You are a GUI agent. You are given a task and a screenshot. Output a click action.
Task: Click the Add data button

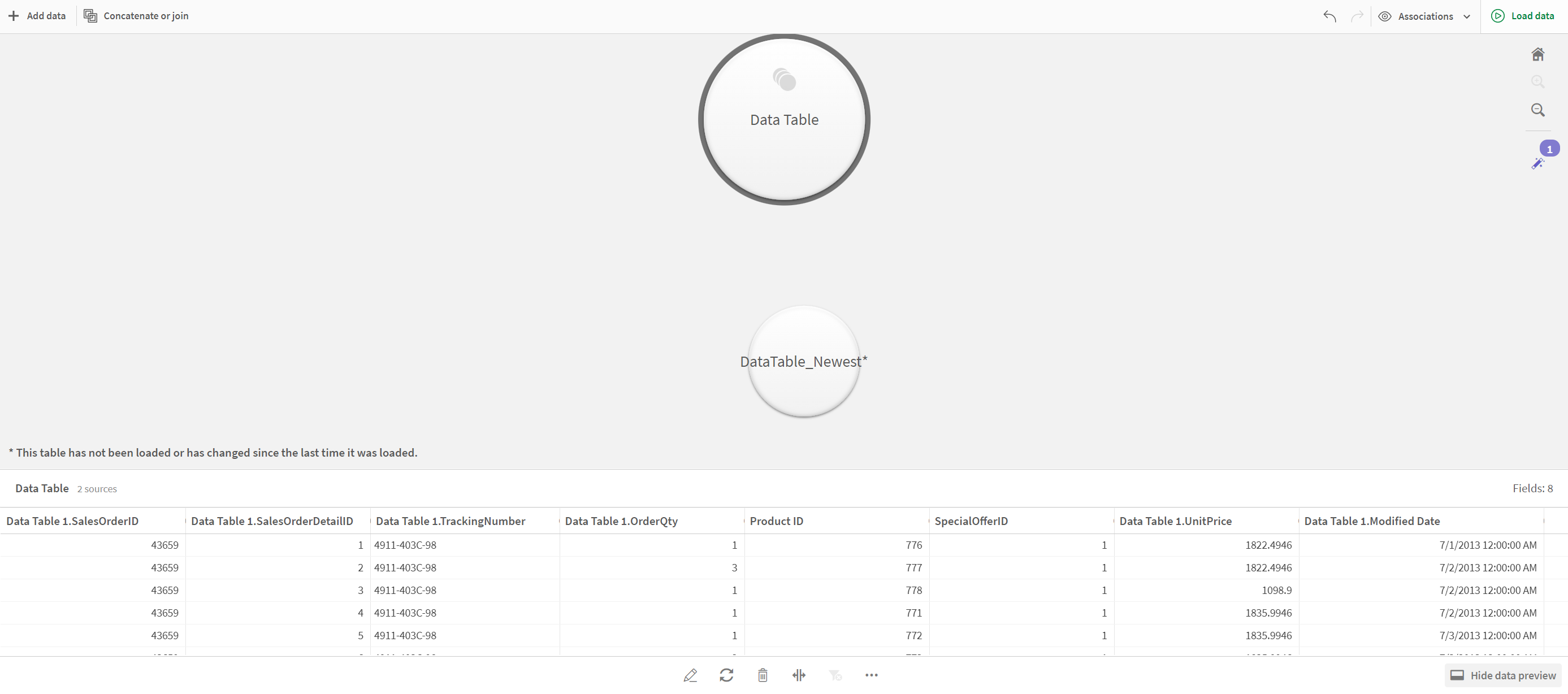(37, 16)
